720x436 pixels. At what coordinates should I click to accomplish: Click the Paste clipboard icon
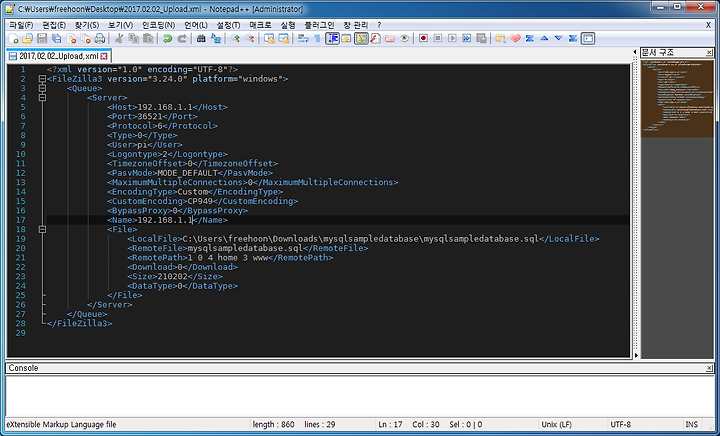148,39
